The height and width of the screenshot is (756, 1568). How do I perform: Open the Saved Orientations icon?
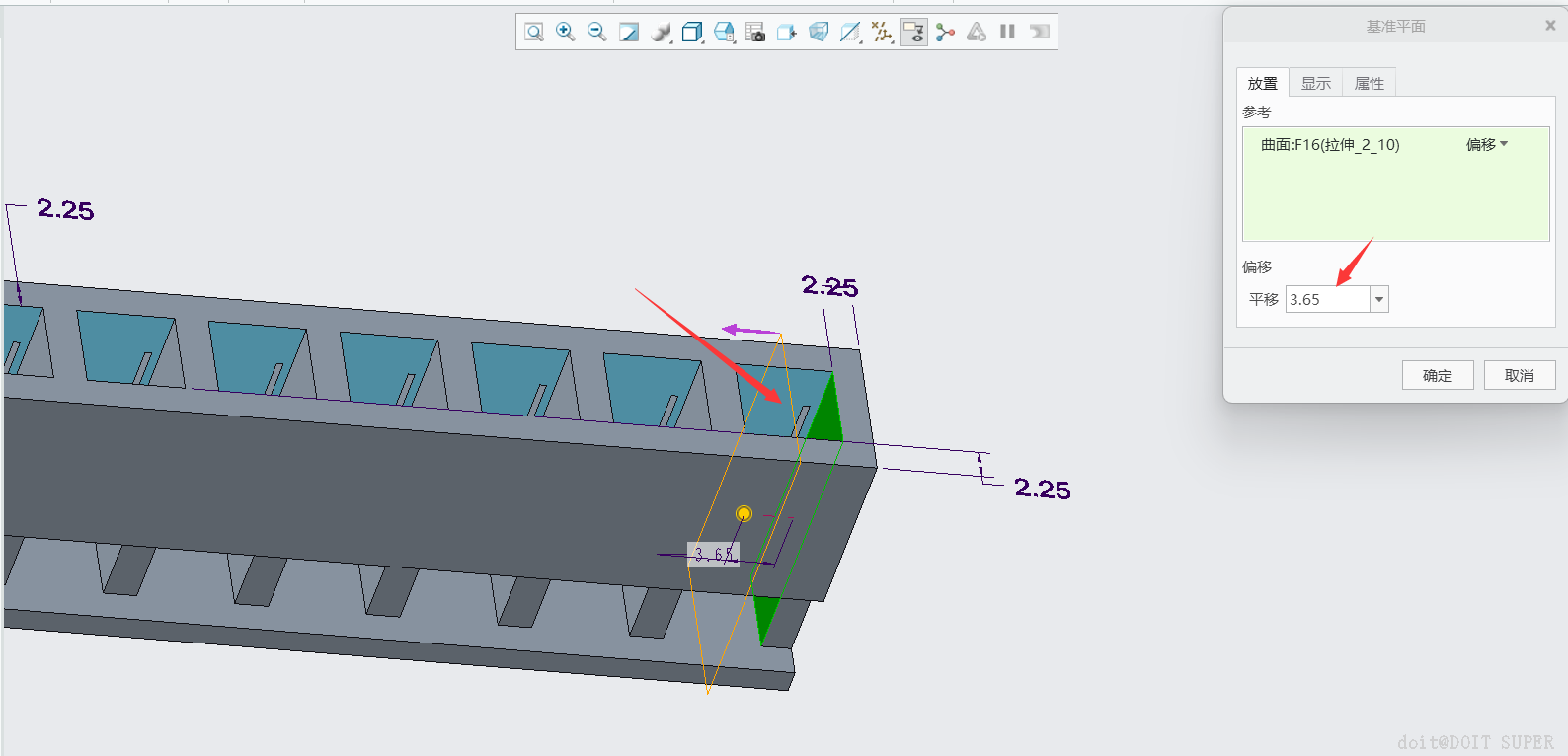(x=724, y=32)
